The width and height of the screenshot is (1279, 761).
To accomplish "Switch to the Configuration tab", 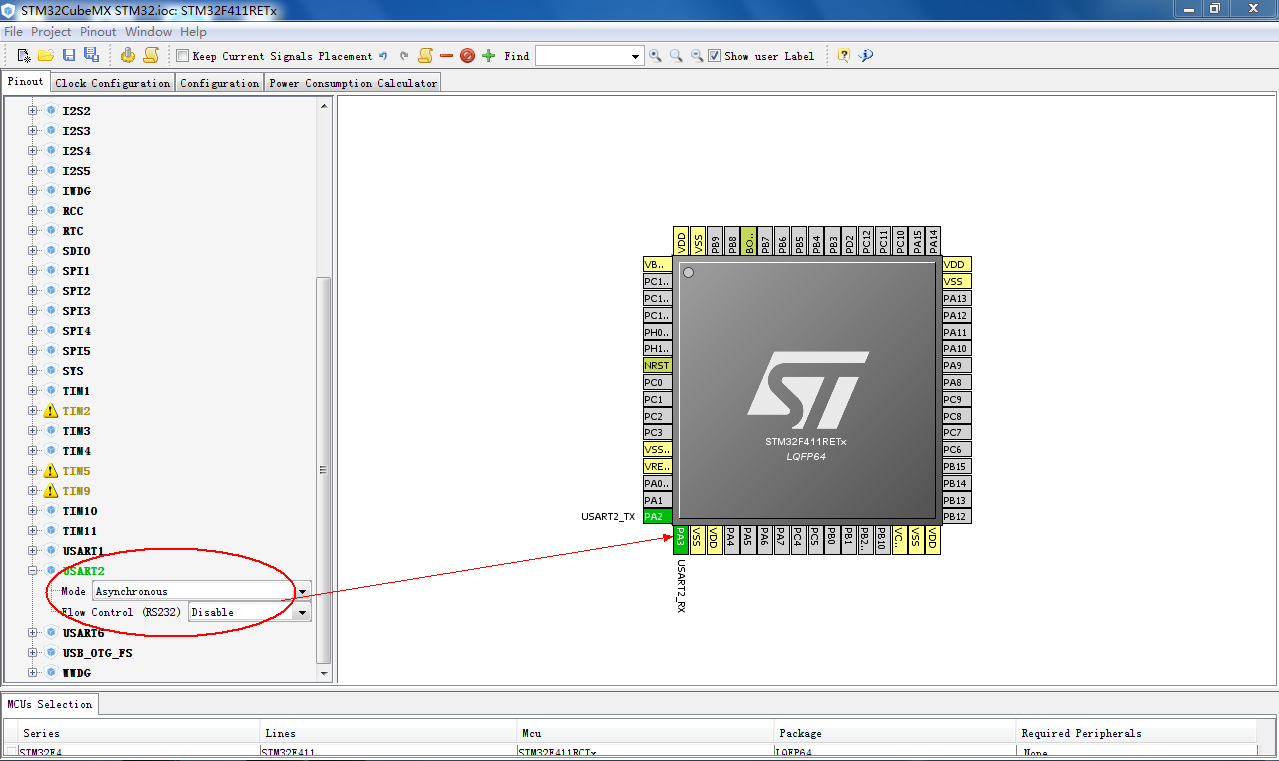I will (x=220, y=83).
